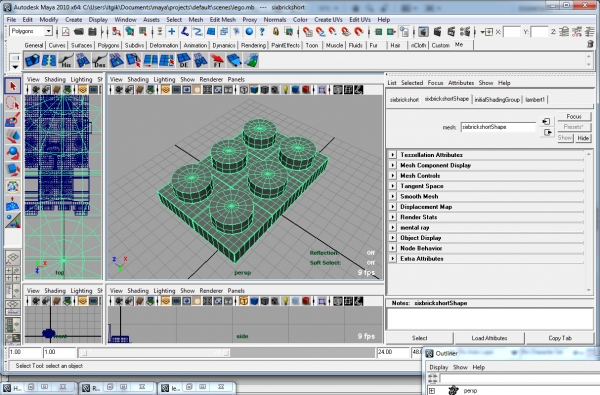Click the shelf icon labeled His

(66, 61)
